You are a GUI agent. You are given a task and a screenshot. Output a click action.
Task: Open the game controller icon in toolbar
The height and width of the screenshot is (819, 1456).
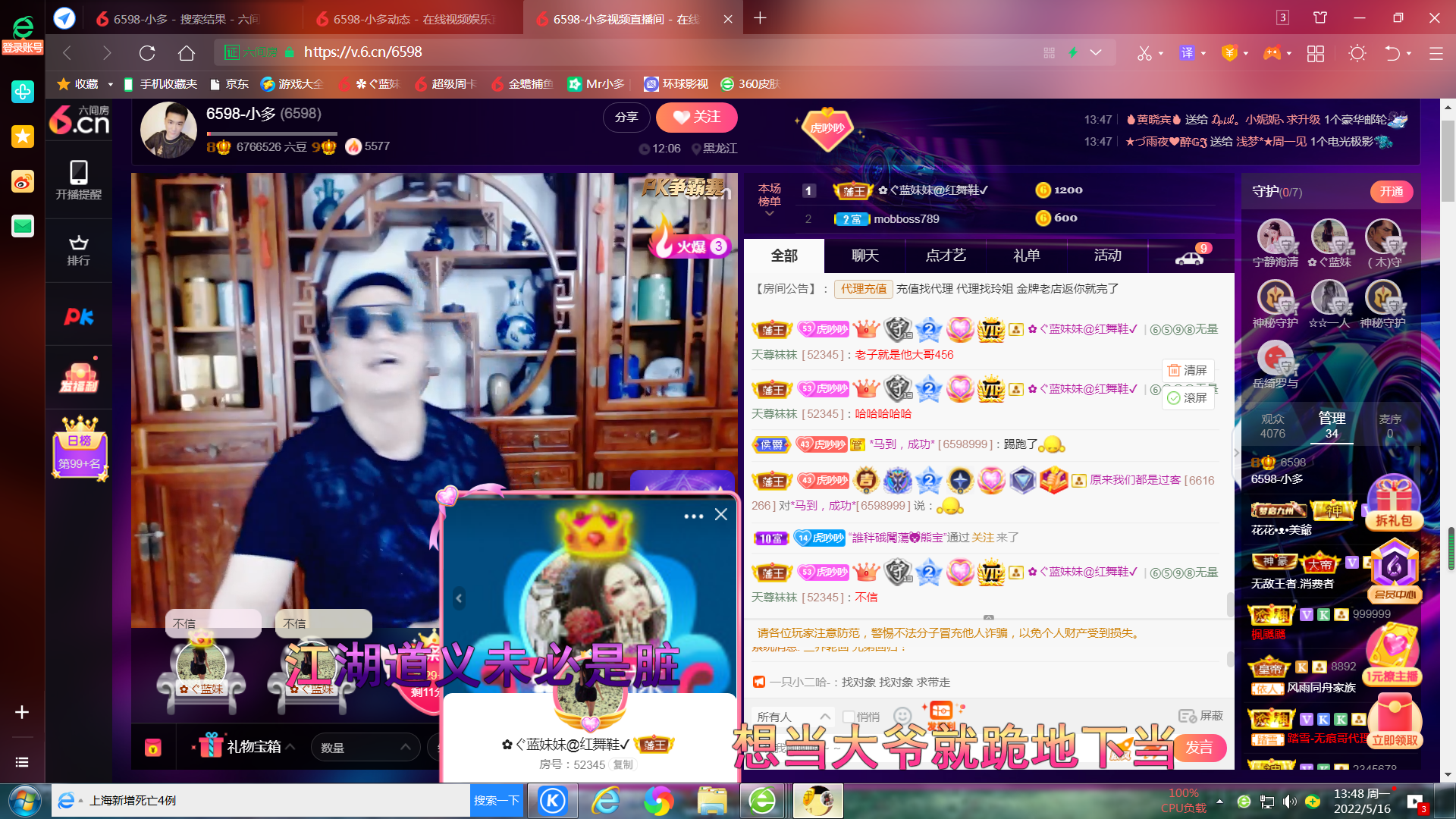point(1272,53)
